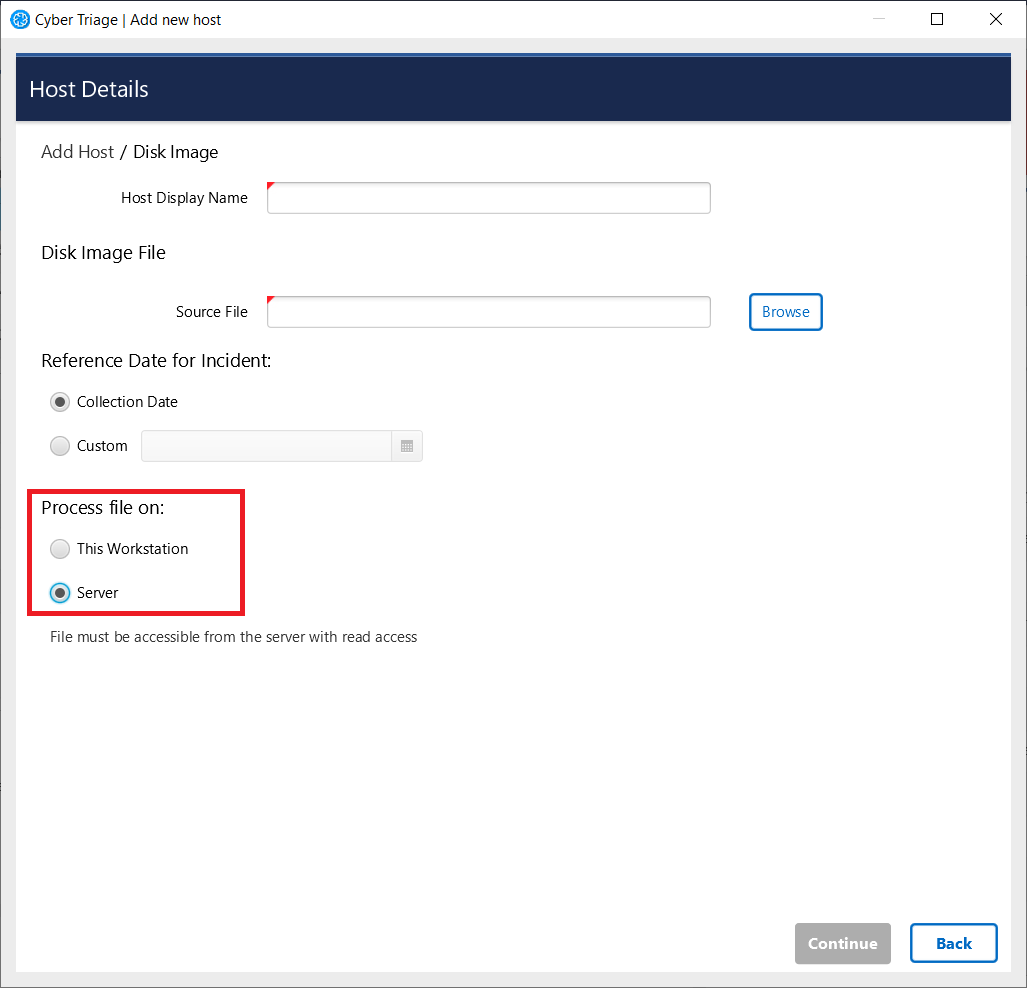This screenshot has width=1027, height=988.
Task: Click inside the Source File text box
Action: tap(488, 312)
